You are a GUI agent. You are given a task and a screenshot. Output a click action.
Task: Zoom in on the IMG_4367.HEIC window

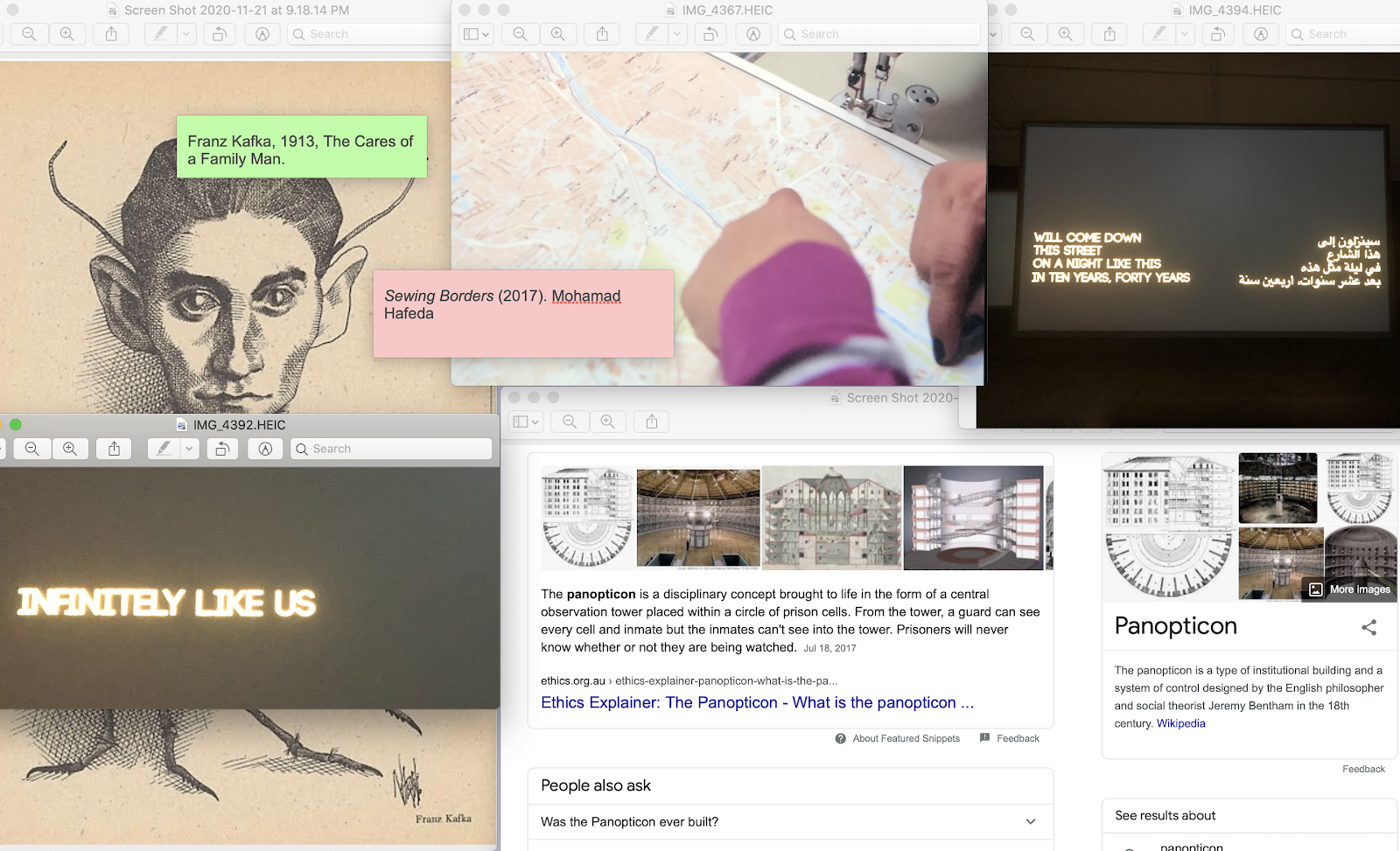coord(558,34)
